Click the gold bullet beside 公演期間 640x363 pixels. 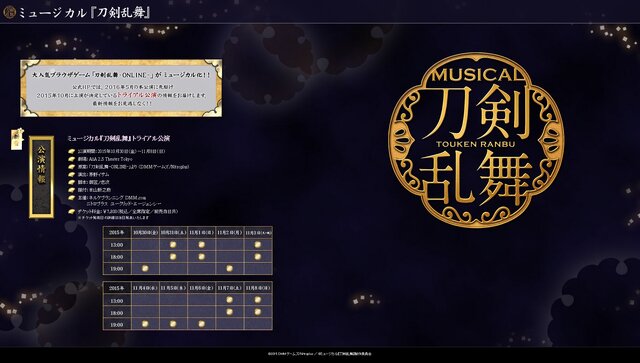click(72, 151)
